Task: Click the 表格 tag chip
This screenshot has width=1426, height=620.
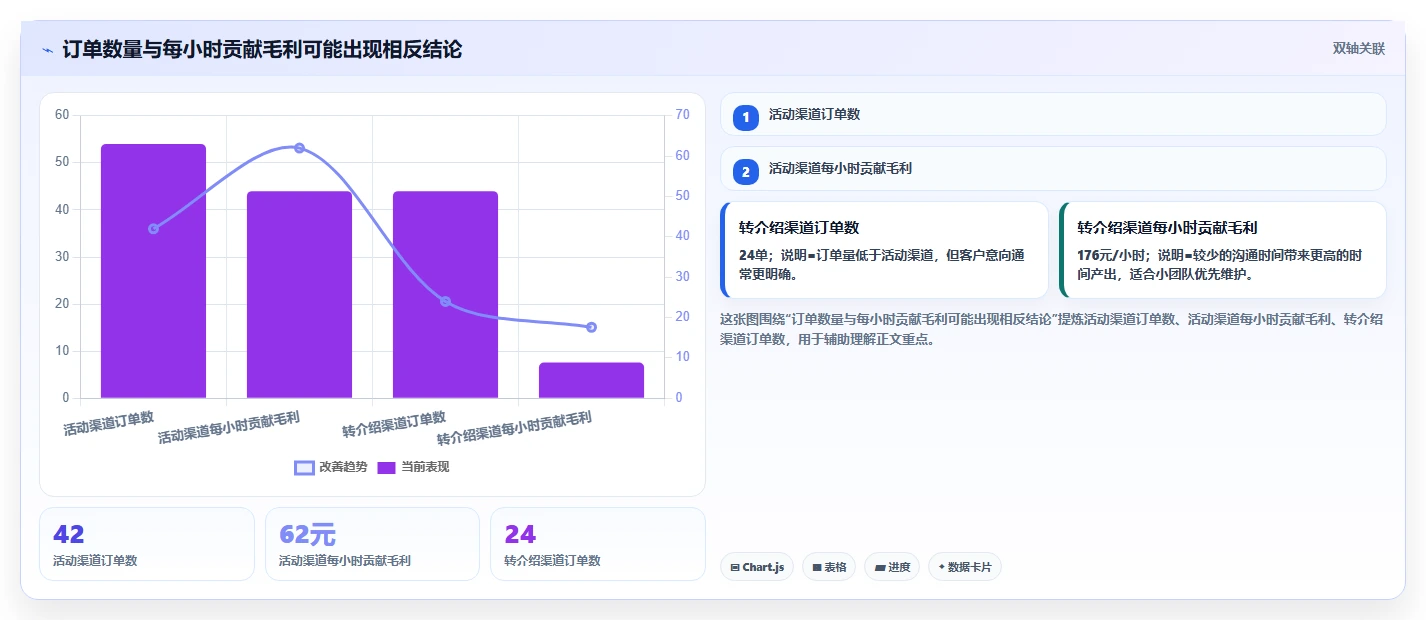Action: point(829,567)
